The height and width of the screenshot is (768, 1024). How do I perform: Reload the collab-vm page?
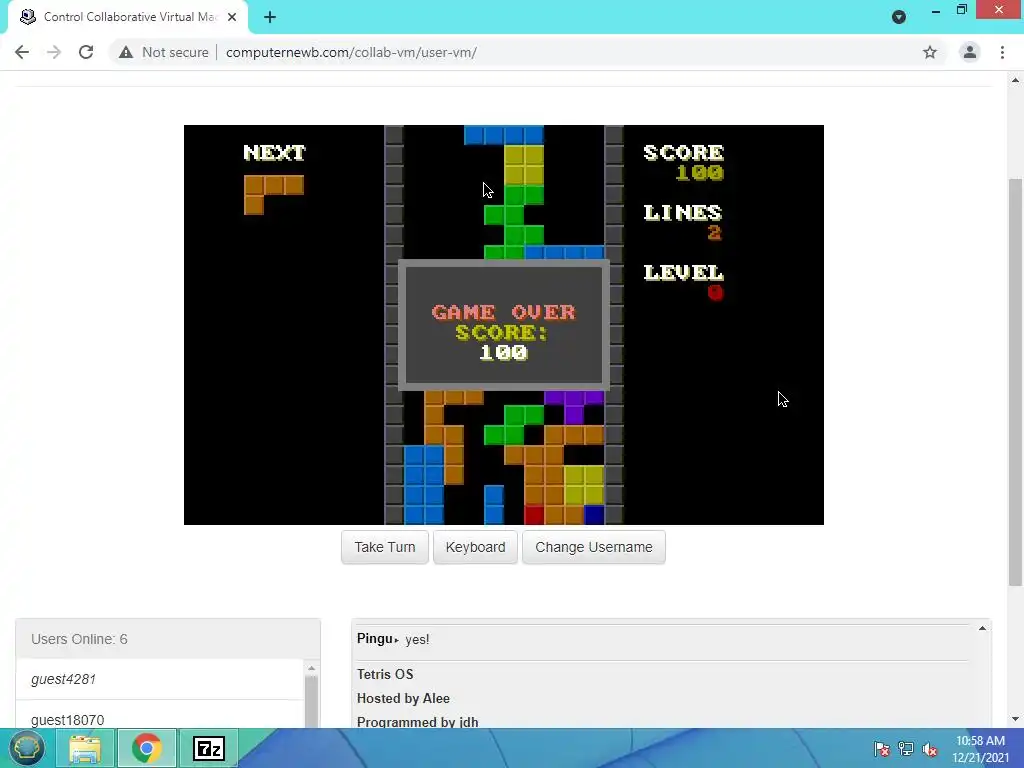[86, 52]
